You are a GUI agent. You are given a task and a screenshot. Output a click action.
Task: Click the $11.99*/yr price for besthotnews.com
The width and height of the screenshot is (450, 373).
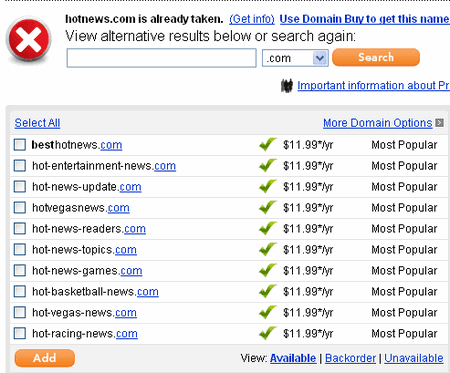point(308,145)
